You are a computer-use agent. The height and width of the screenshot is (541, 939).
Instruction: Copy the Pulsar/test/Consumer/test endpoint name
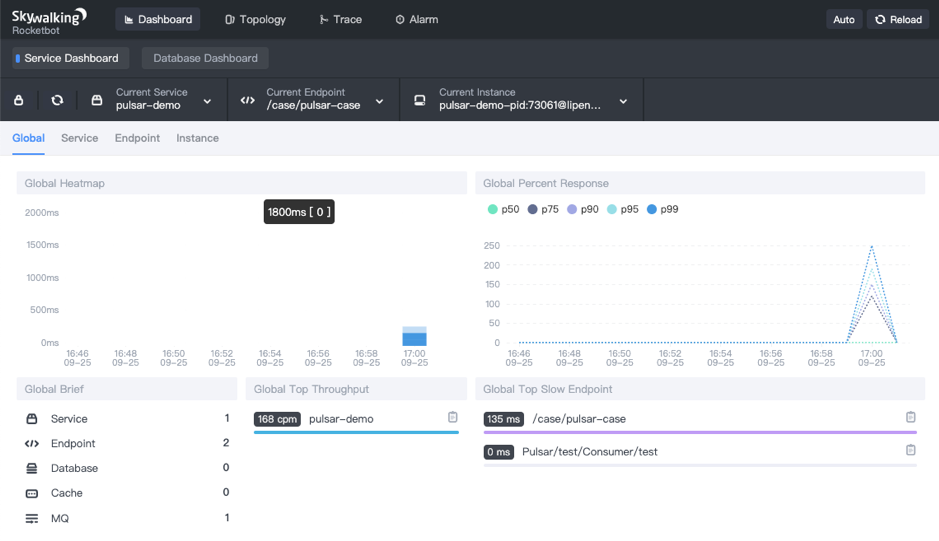910,450
